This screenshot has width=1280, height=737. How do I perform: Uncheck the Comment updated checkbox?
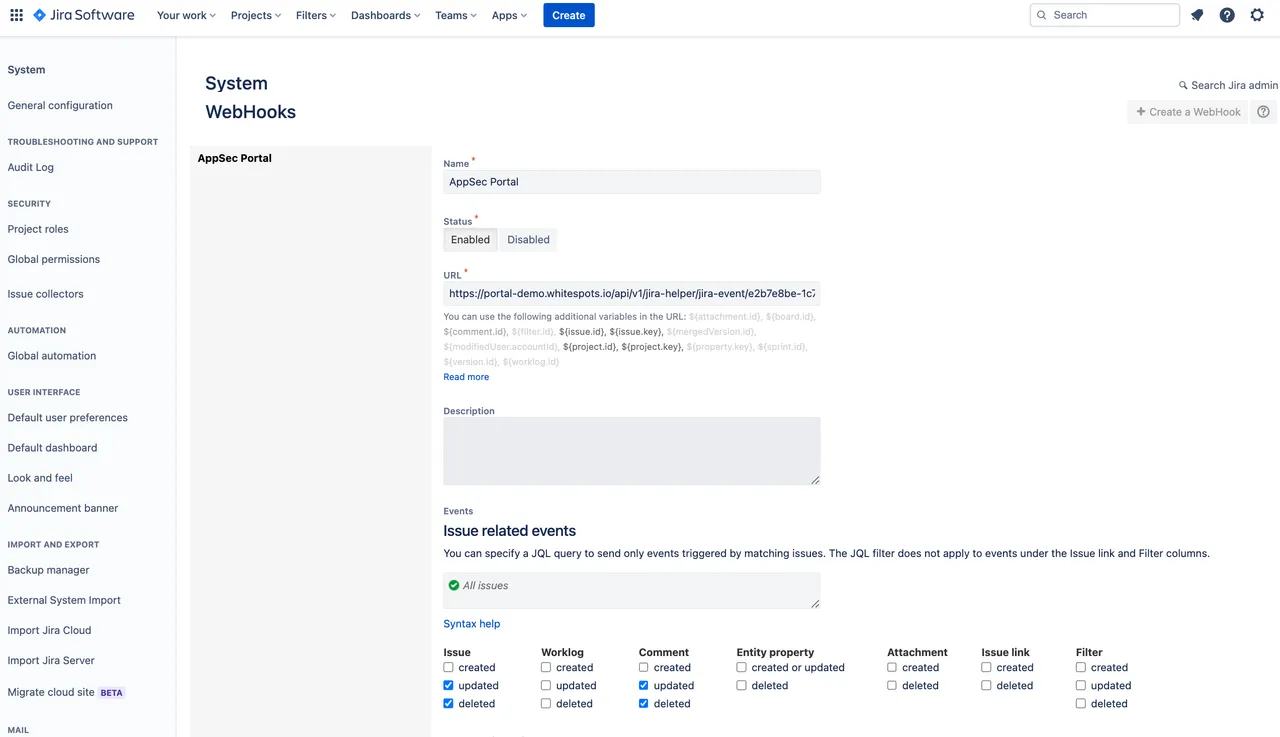tap(644, 686)
